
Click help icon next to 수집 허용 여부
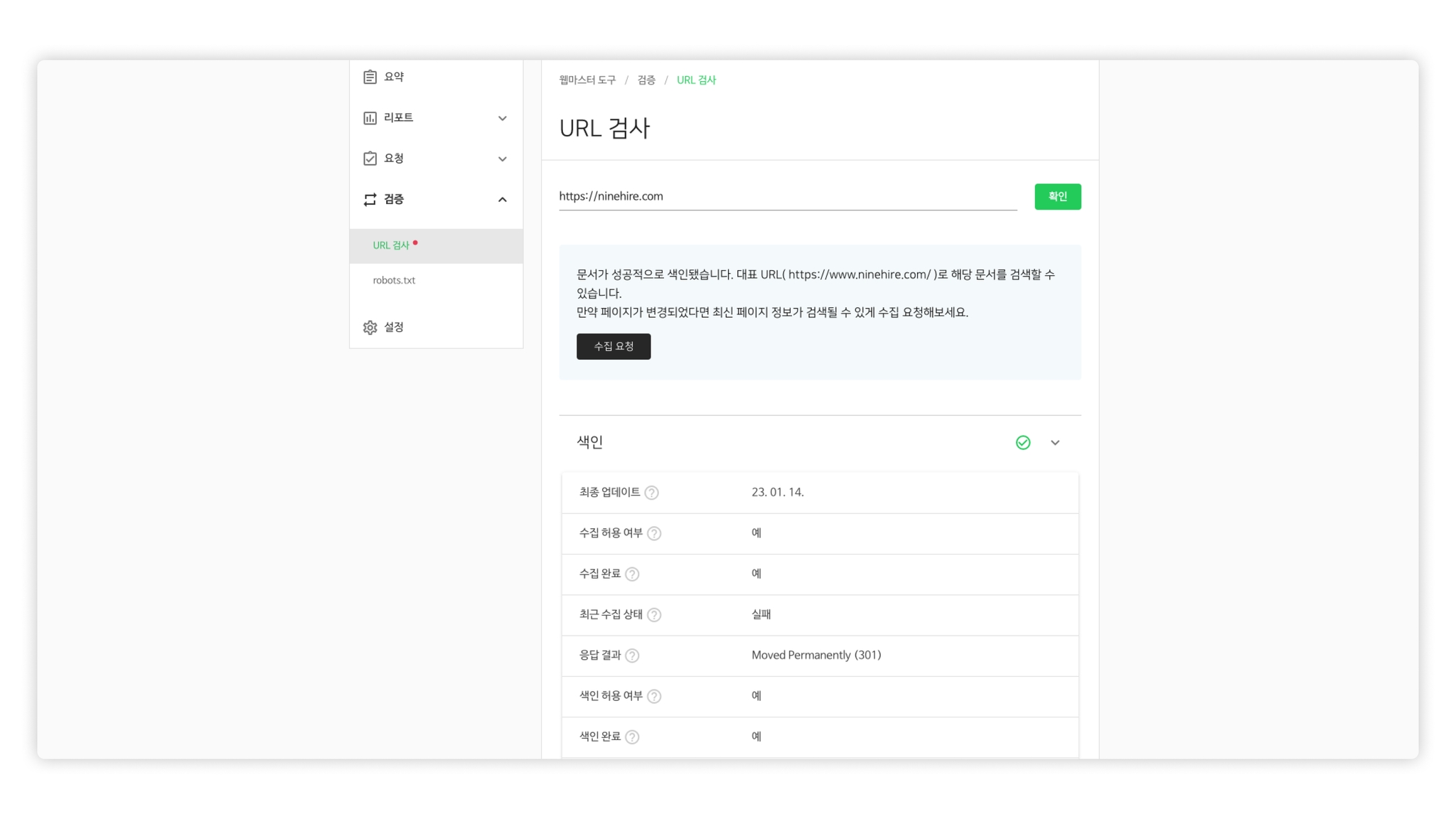[654, 533]
